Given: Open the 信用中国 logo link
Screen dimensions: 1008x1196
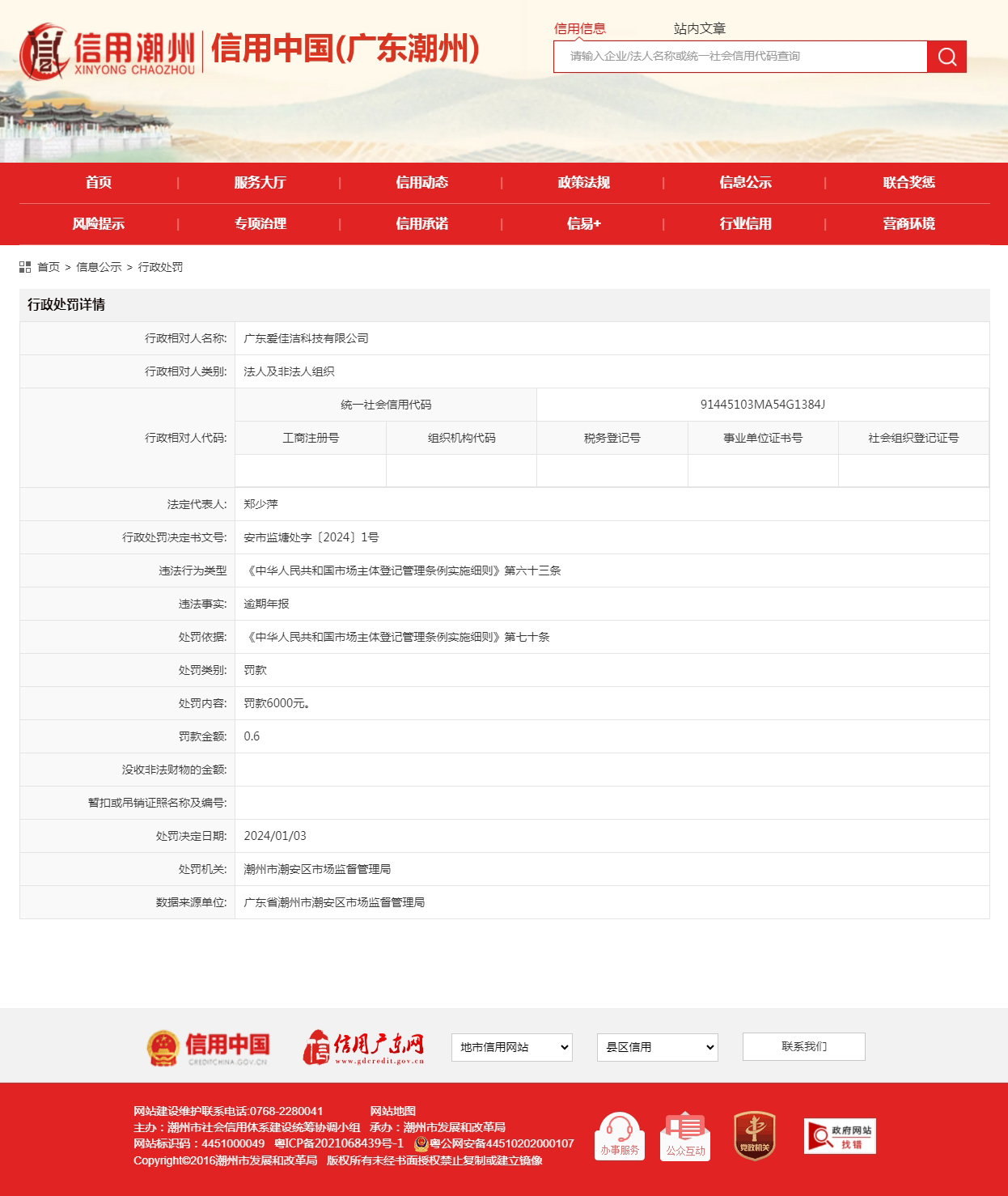Looking at the screenshot, I should 208,1047.
